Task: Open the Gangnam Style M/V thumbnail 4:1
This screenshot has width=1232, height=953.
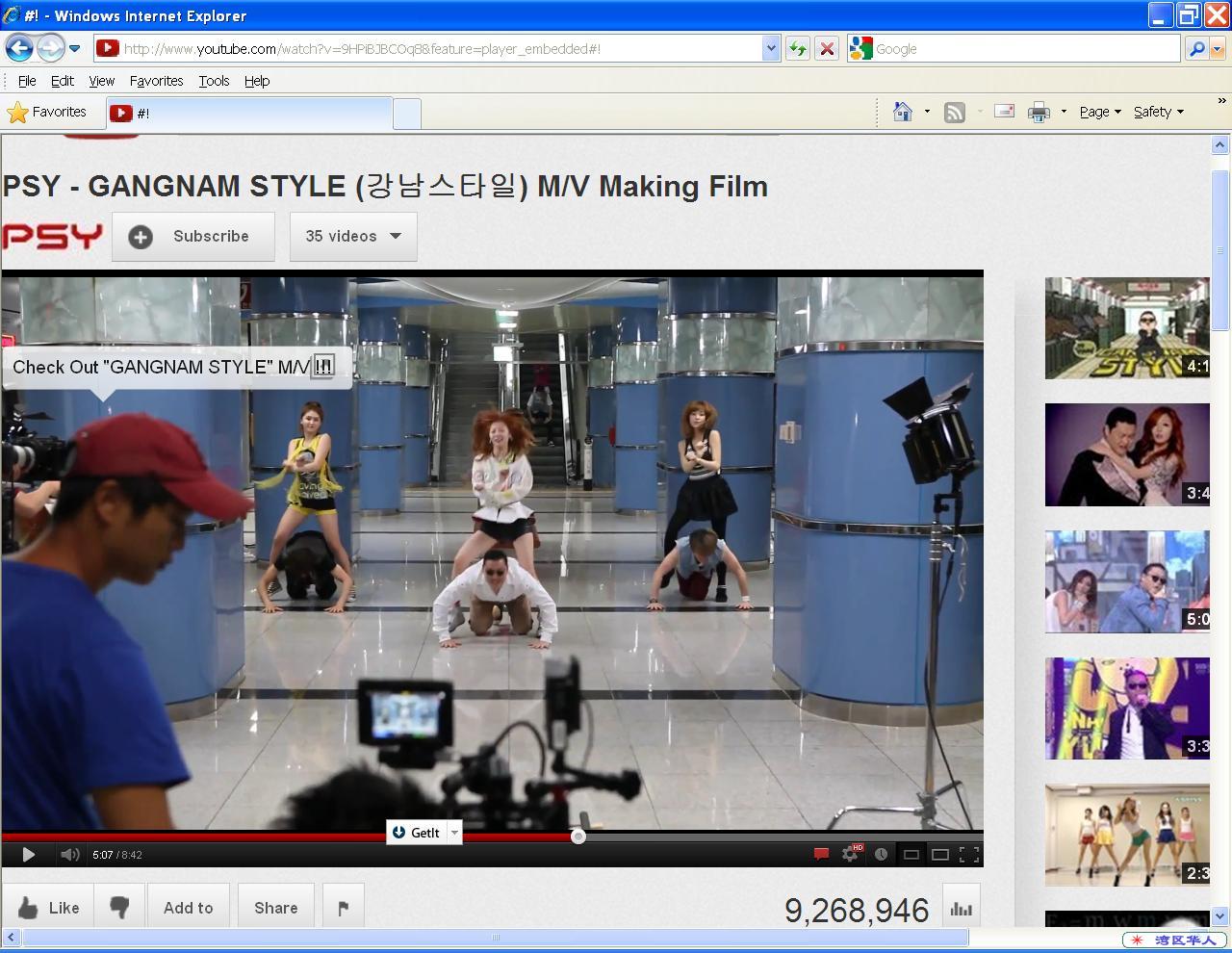Action: [x=1127, y=328]
